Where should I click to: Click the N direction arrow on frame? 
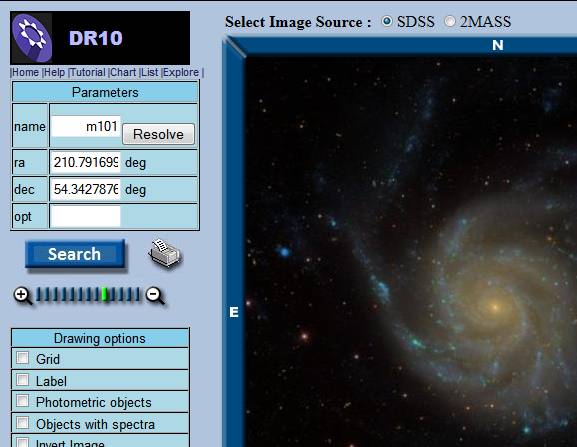pos(498,45)
